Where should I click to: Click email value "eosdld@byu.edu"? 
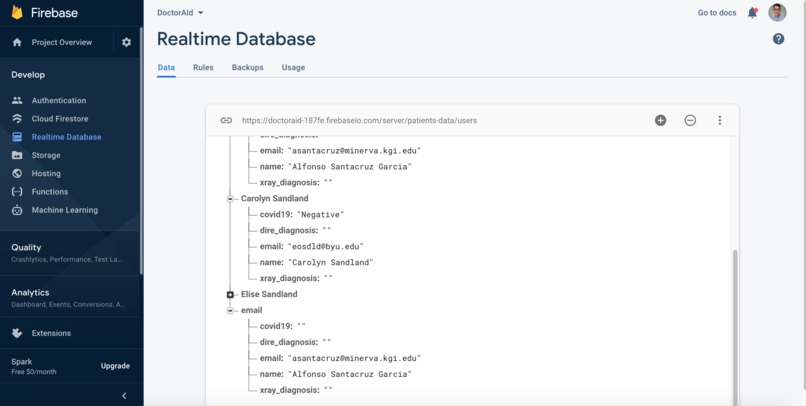pos(326,246)
